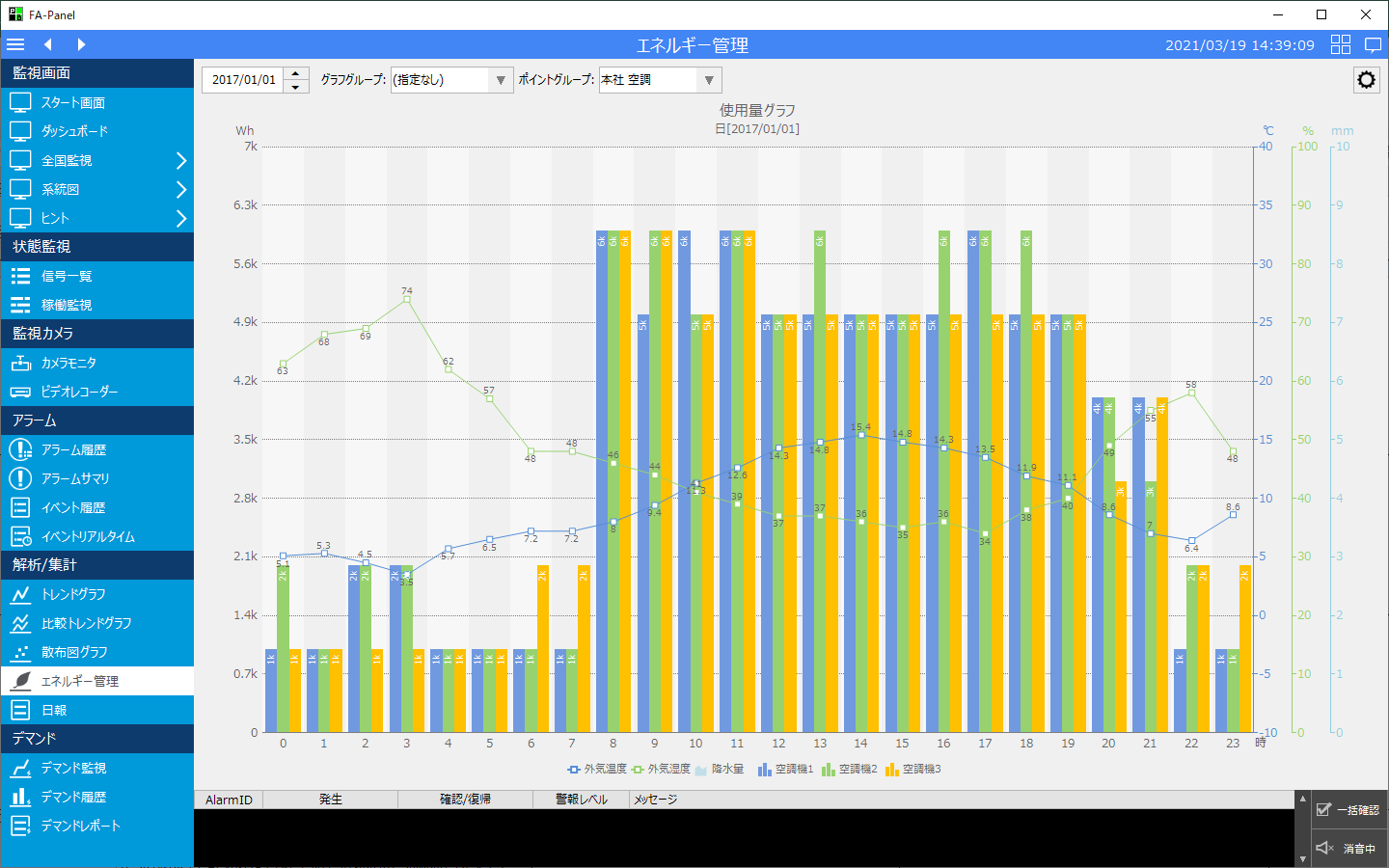Toggle 降水量 series in legend

pyautogui.click(x=720, y=769)
